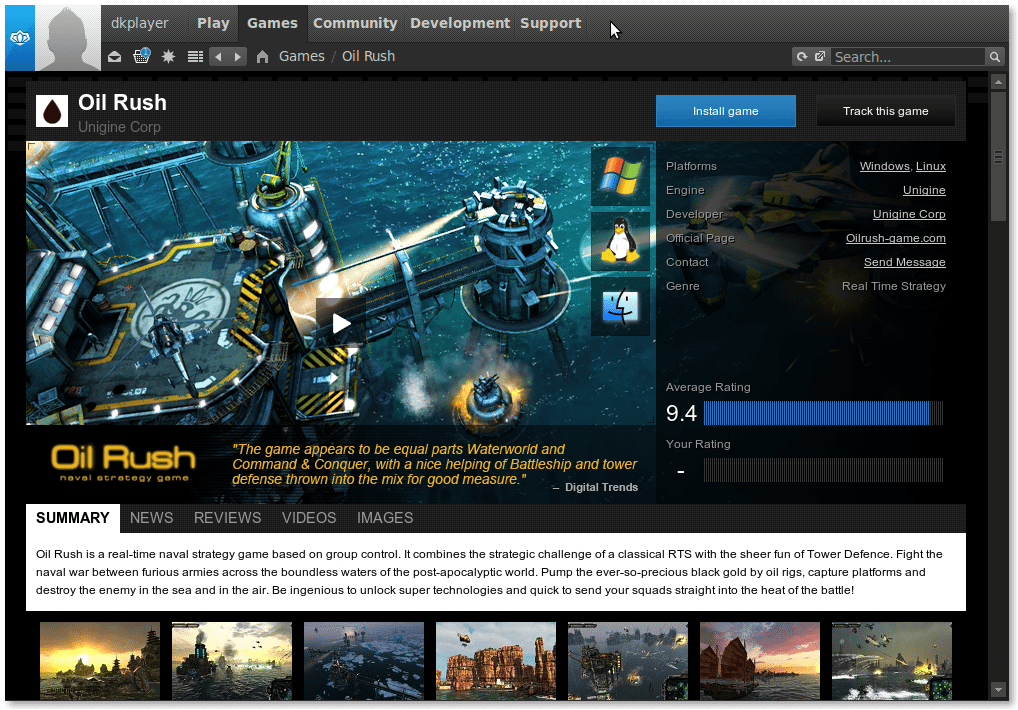Play the Oil Rush trailer video

(341, 323)
